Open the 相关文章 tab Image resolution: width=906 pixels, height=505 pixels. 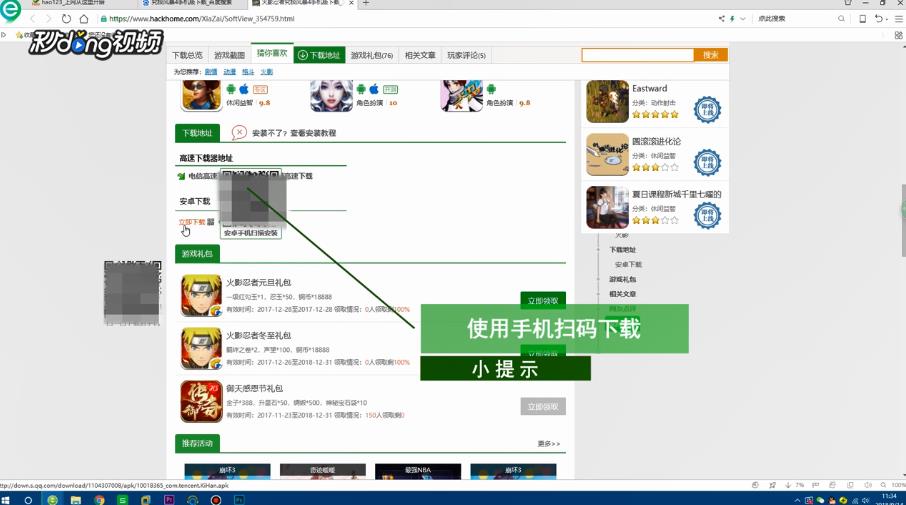click(x=420, y=55)
